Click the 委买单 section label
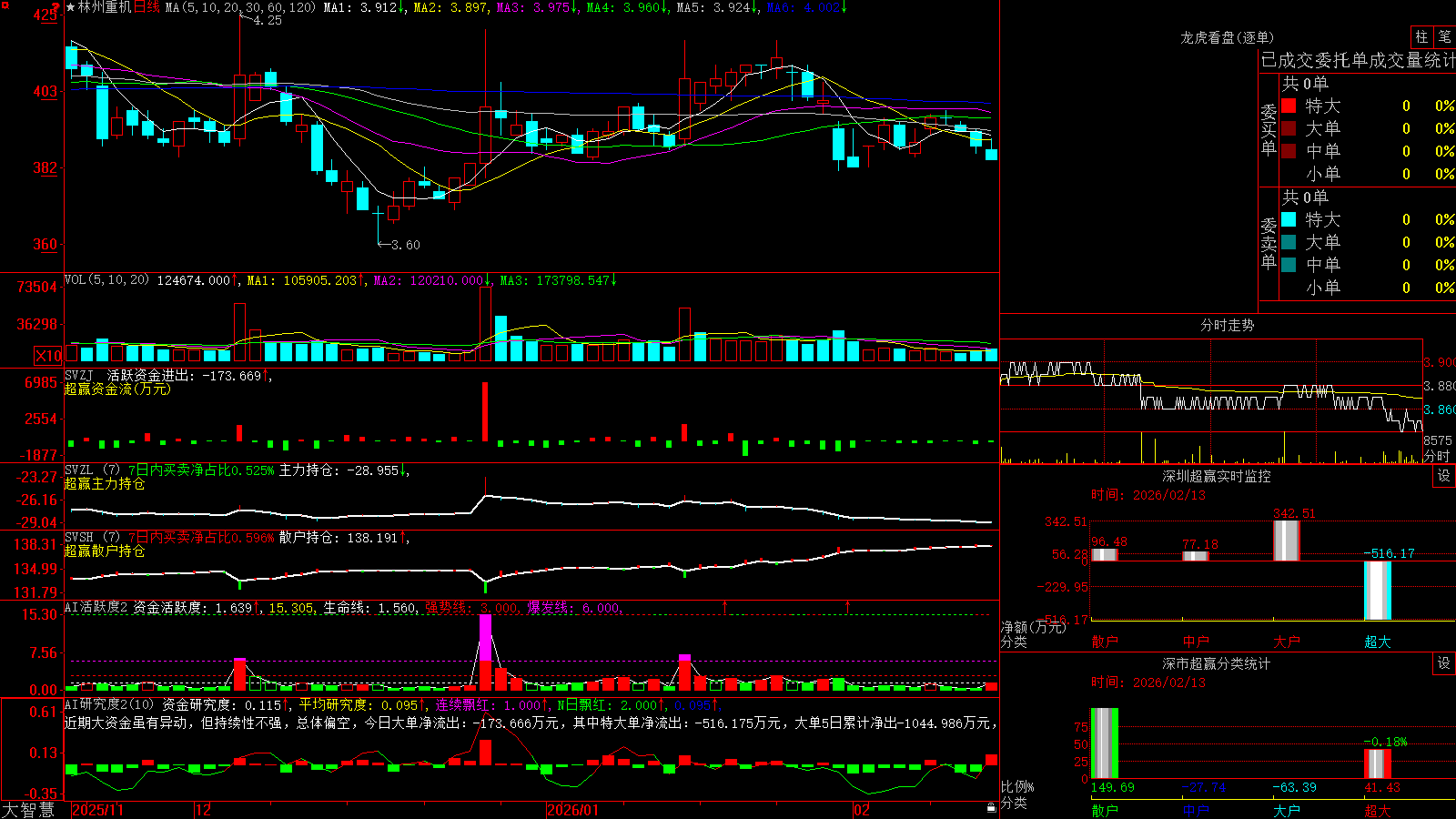The image size is (1456, 819). 1269,130
